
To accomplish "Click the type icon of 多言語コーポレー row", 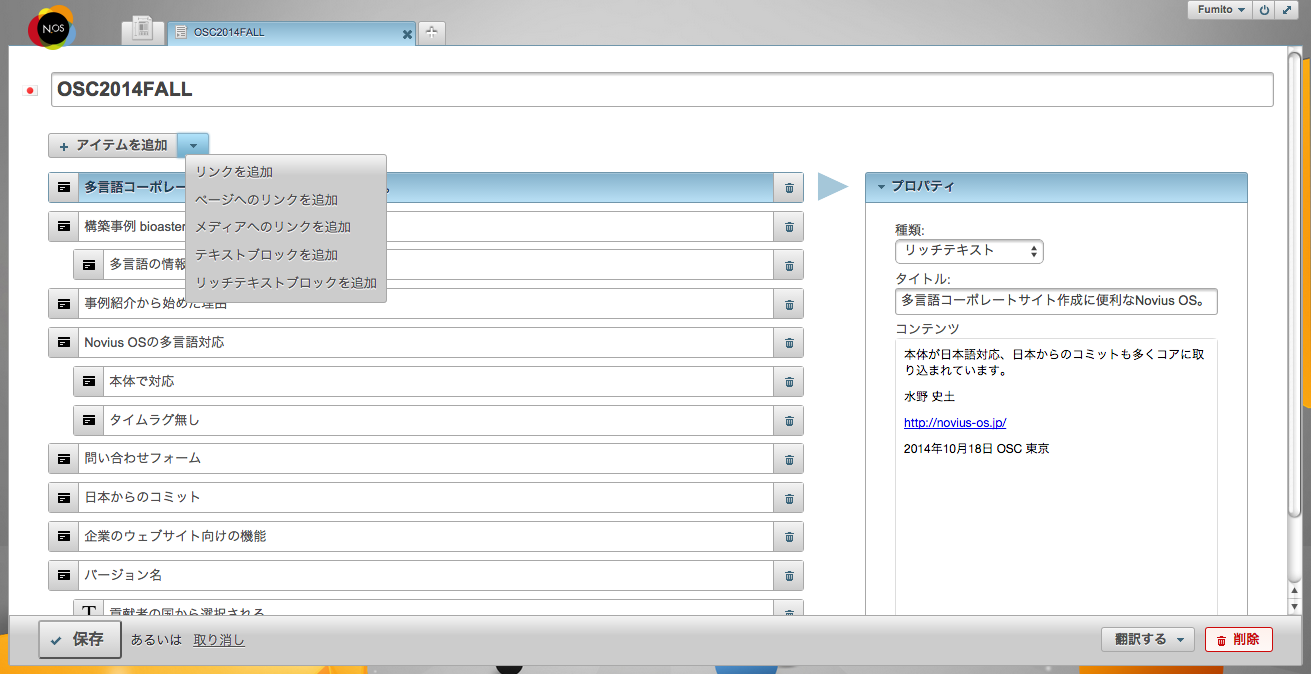I will pos(64,187).
